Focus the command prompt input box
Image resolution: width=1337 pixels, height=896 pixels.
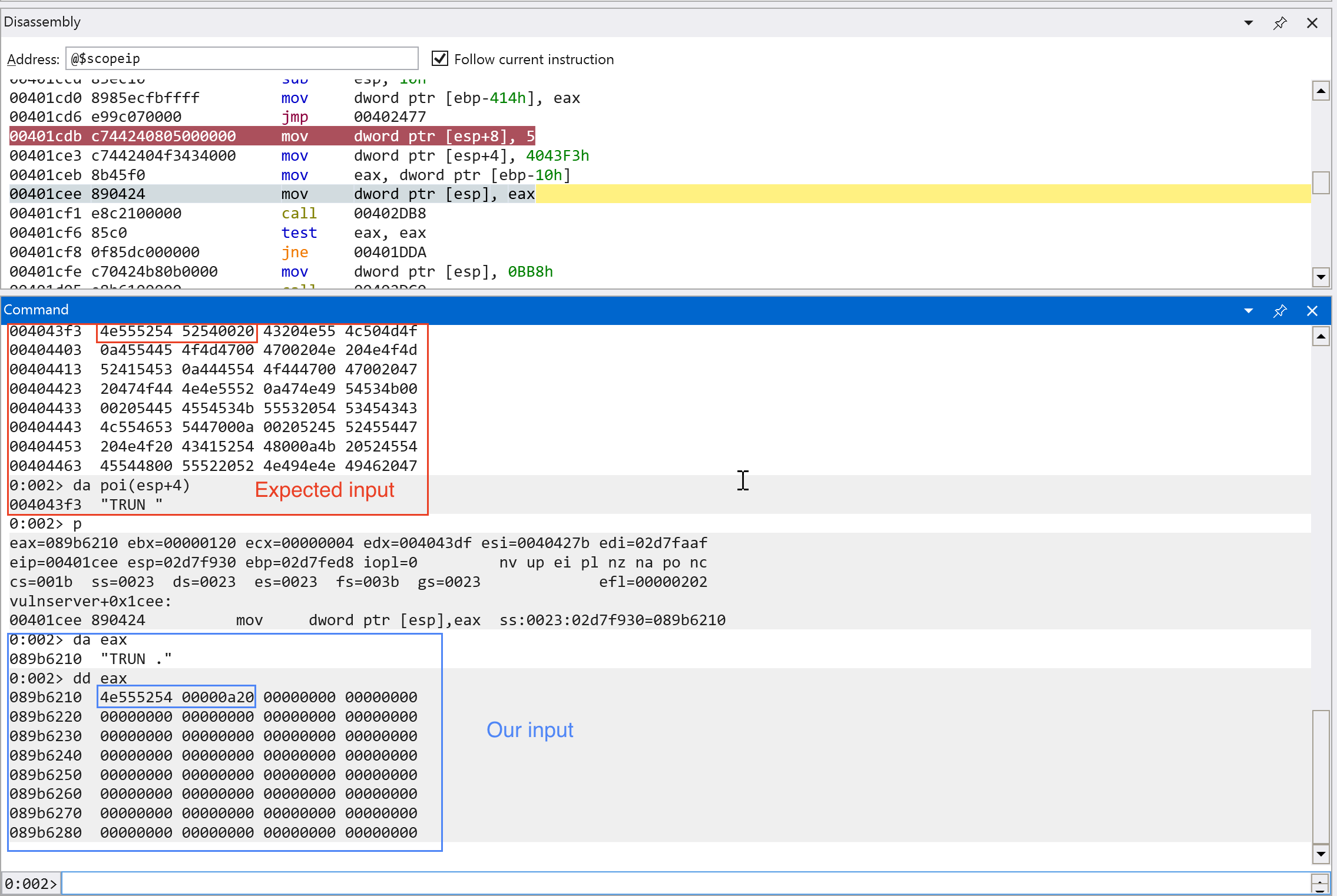tap(683, 883)
